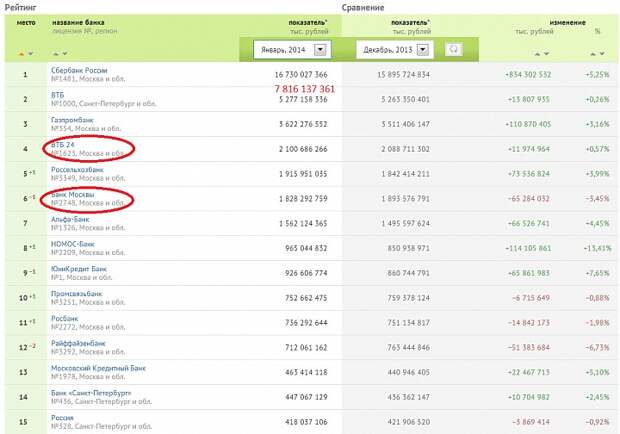
Task: Select НОМОС-Банк value 965 044 832
Action: click(306, 248)
